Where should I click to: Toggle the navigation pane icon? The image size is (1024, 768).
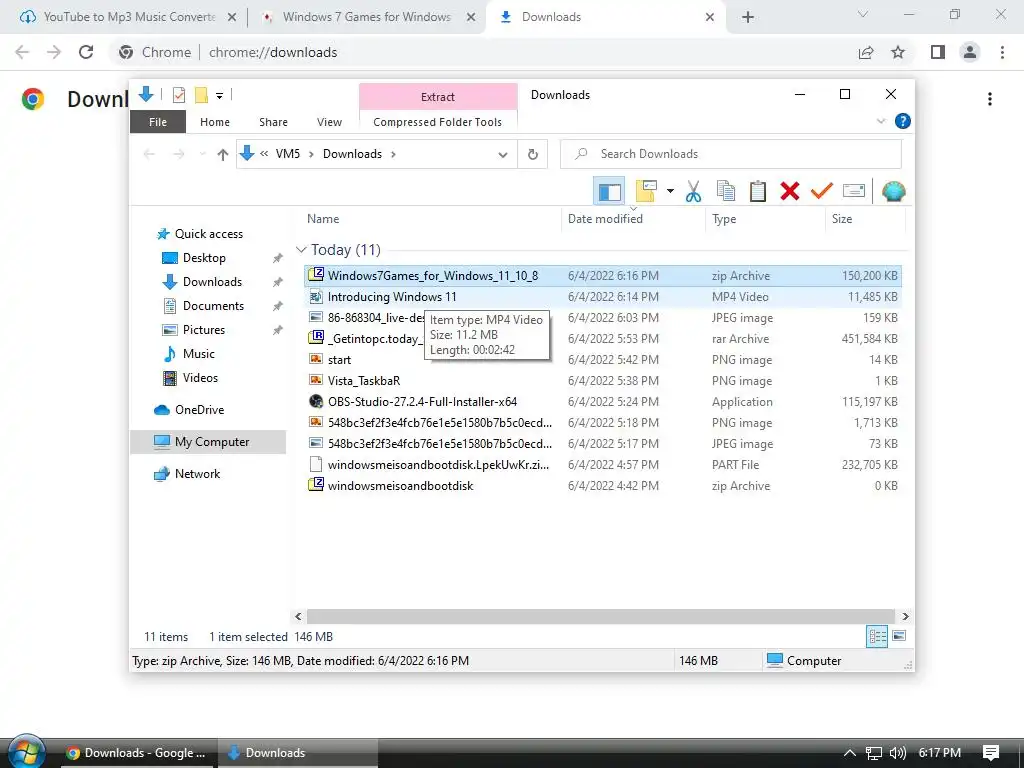(x=609, y=191)
